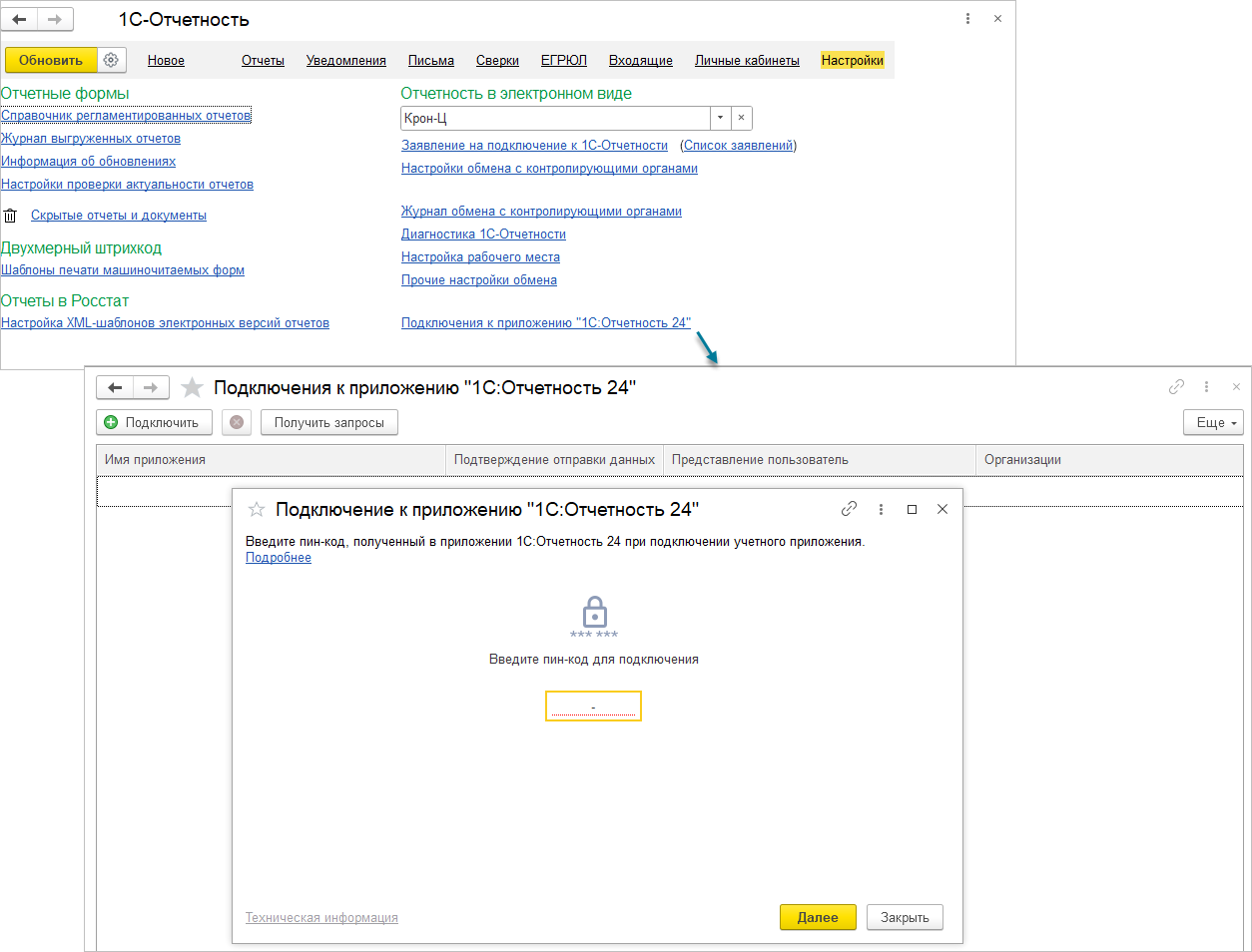
Task: Open Журнал обмена с контролирующими органами link
Action: coord(541,212)
